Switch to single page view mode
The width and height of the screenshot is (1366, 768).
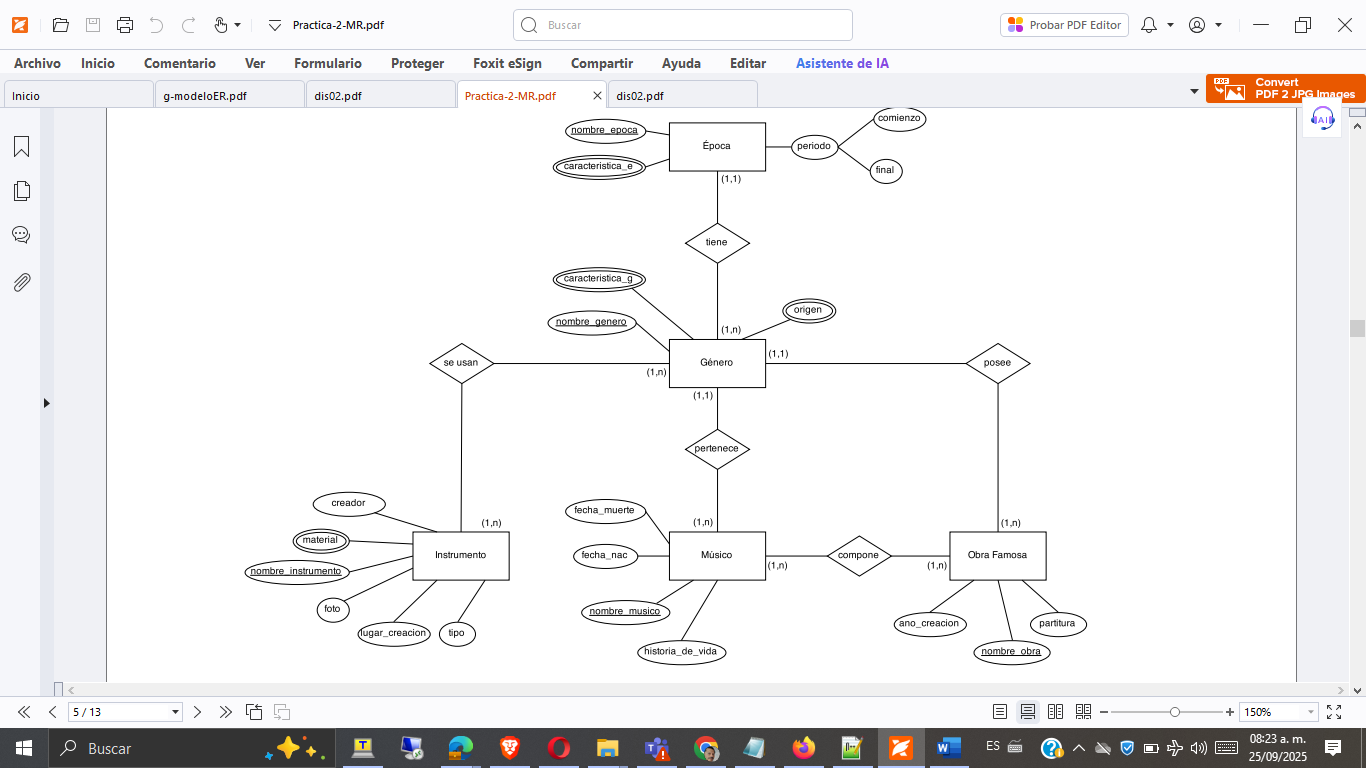click(x=1000, y=712)
